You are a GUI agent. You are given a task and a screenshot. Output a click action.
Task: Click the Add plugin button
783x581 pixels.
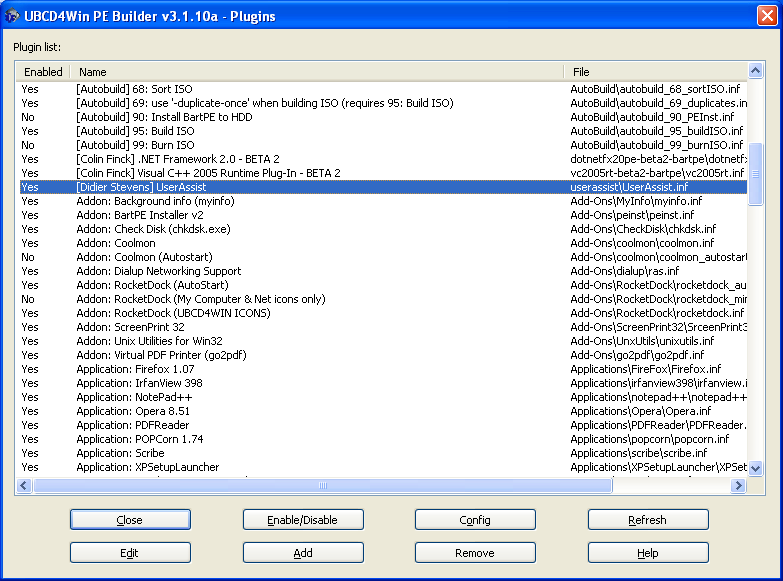303,553
